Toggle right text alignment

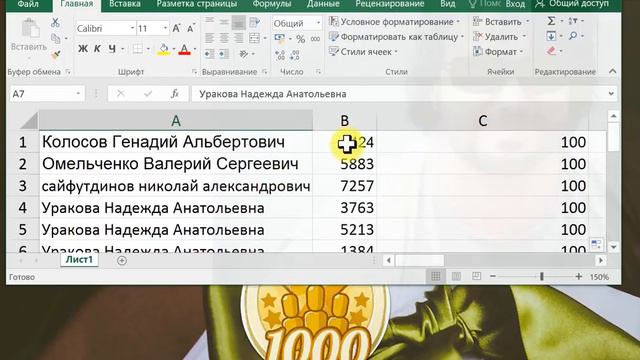[x=239, y=38]
